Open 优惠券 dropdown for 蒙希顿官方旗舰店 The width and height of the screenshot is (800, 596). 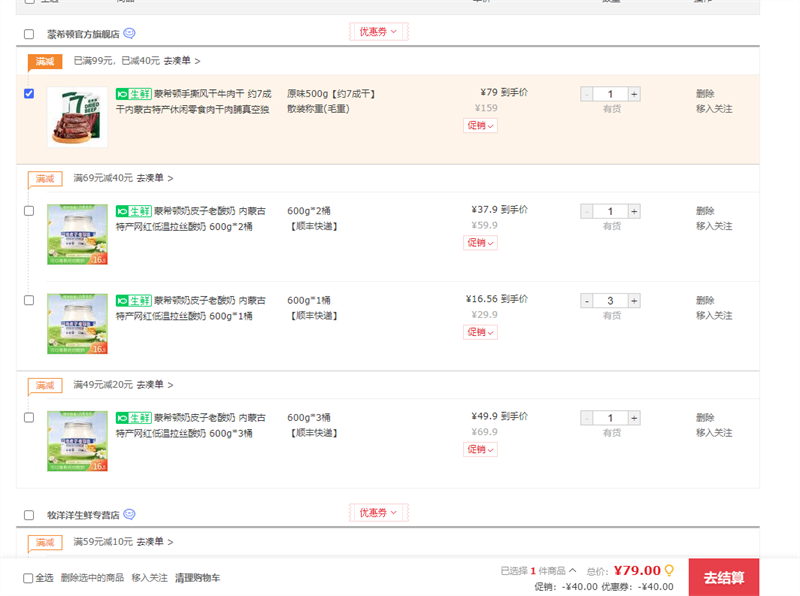[x=378, y=32]
